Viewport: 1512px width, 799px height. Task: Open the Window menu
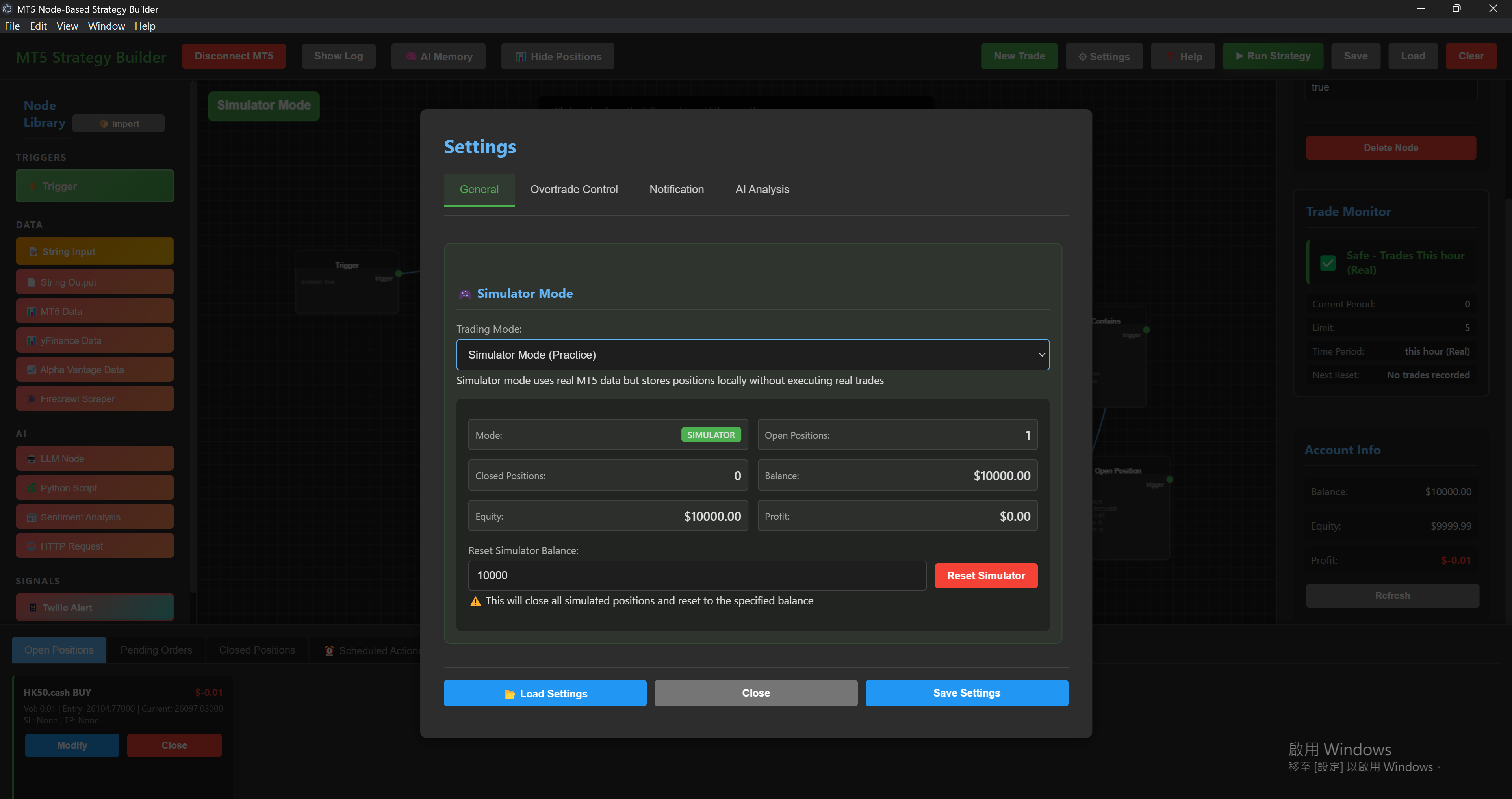[x=106, y=26]
